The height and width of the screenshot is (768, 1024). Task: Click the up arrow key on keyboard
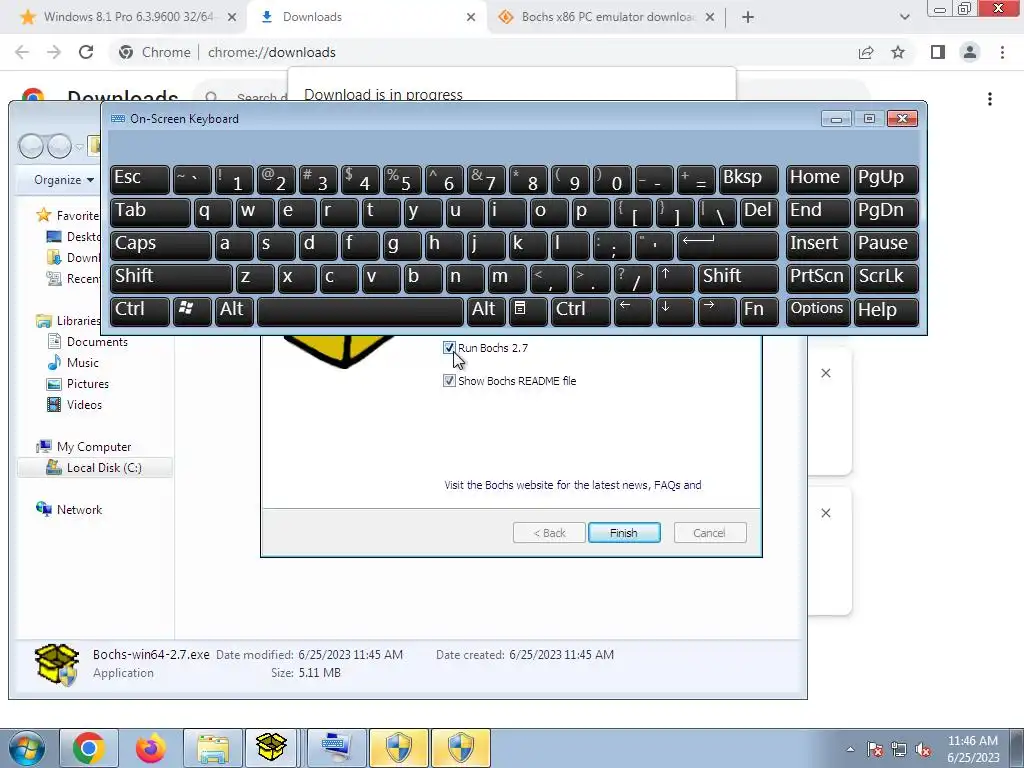tap(675, 277)
